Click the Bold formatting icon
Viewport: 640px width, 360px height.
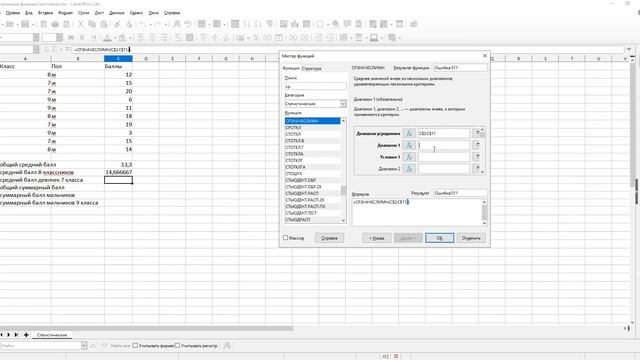(71, 38)
